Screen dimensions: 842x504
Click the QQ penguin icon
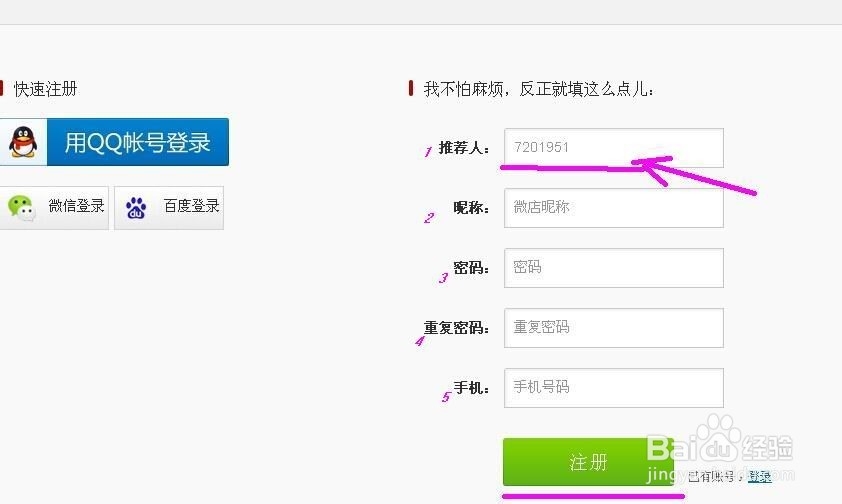pyautogui.click(x=23, y=142)
